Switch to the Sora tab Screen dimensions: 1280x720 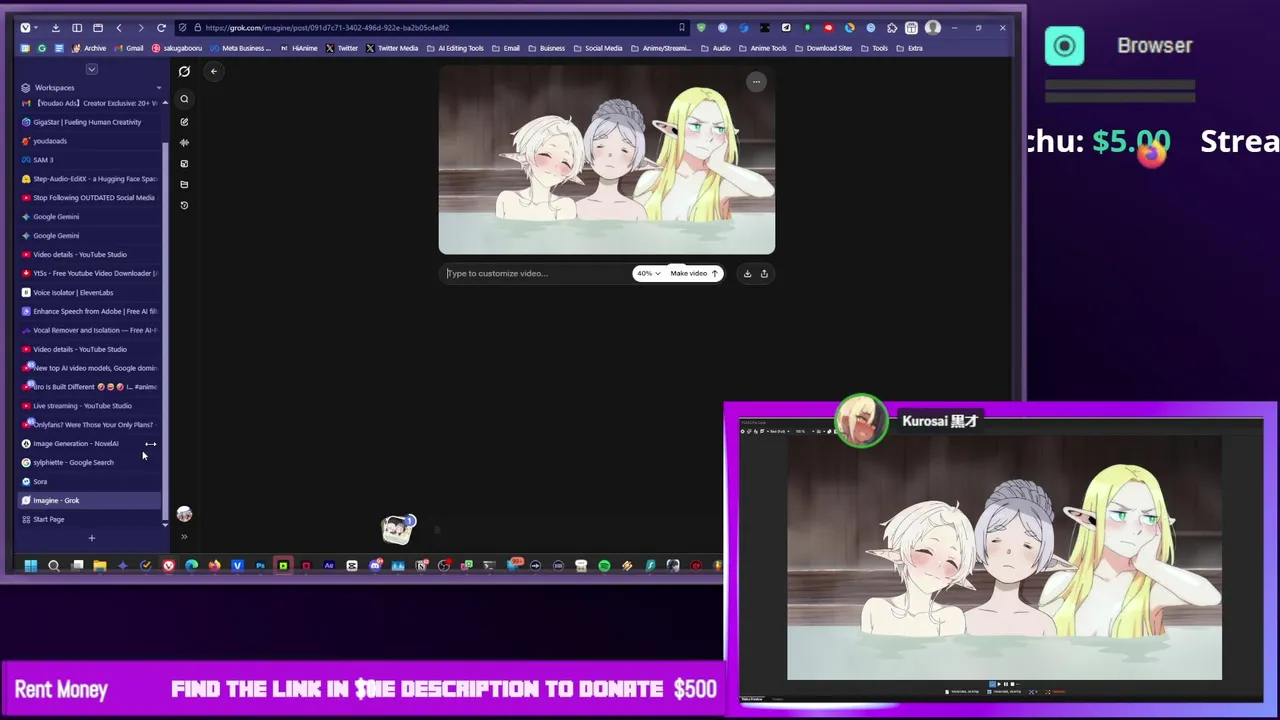pos(90,481)
